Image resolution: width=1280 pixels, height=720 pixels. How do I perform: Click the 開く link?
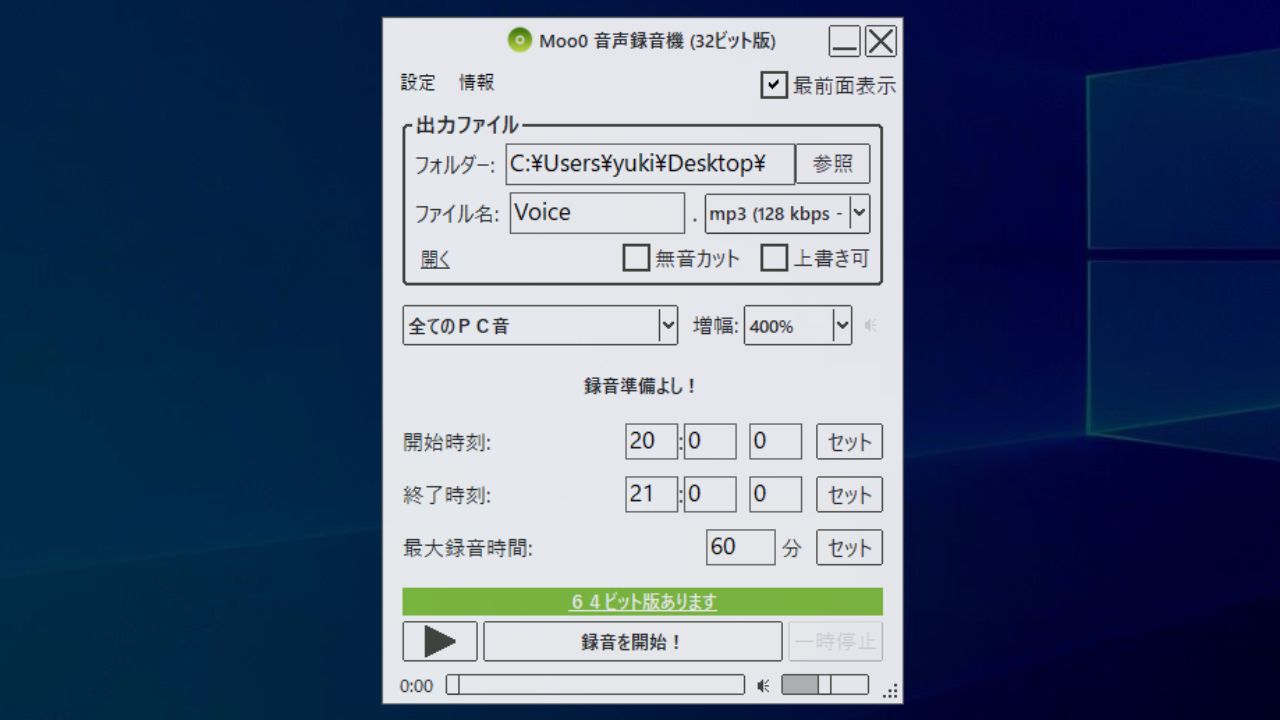click(435, 260)
